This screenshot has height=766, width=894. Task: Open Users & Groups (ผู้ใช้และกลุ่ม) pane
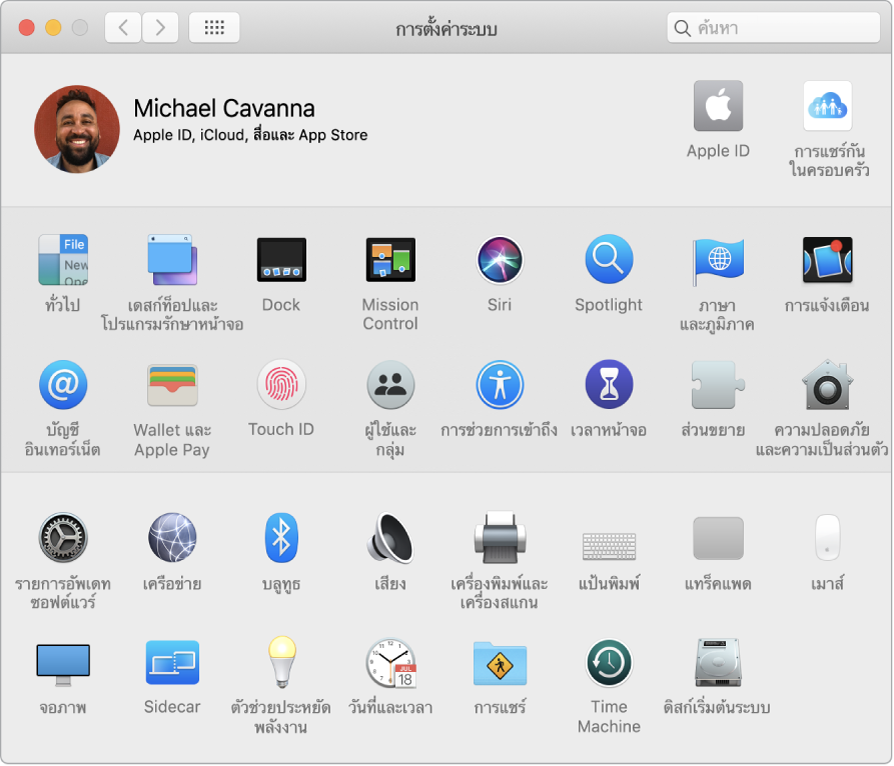[x=391, y=385]
